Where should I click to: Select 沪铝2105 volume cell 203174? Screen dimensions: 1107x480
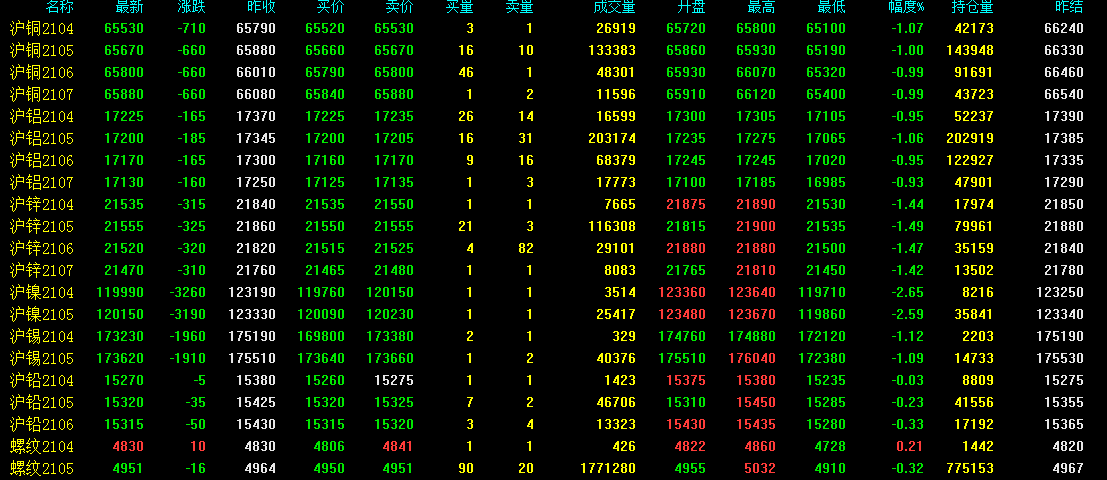[x=612, y=139]
